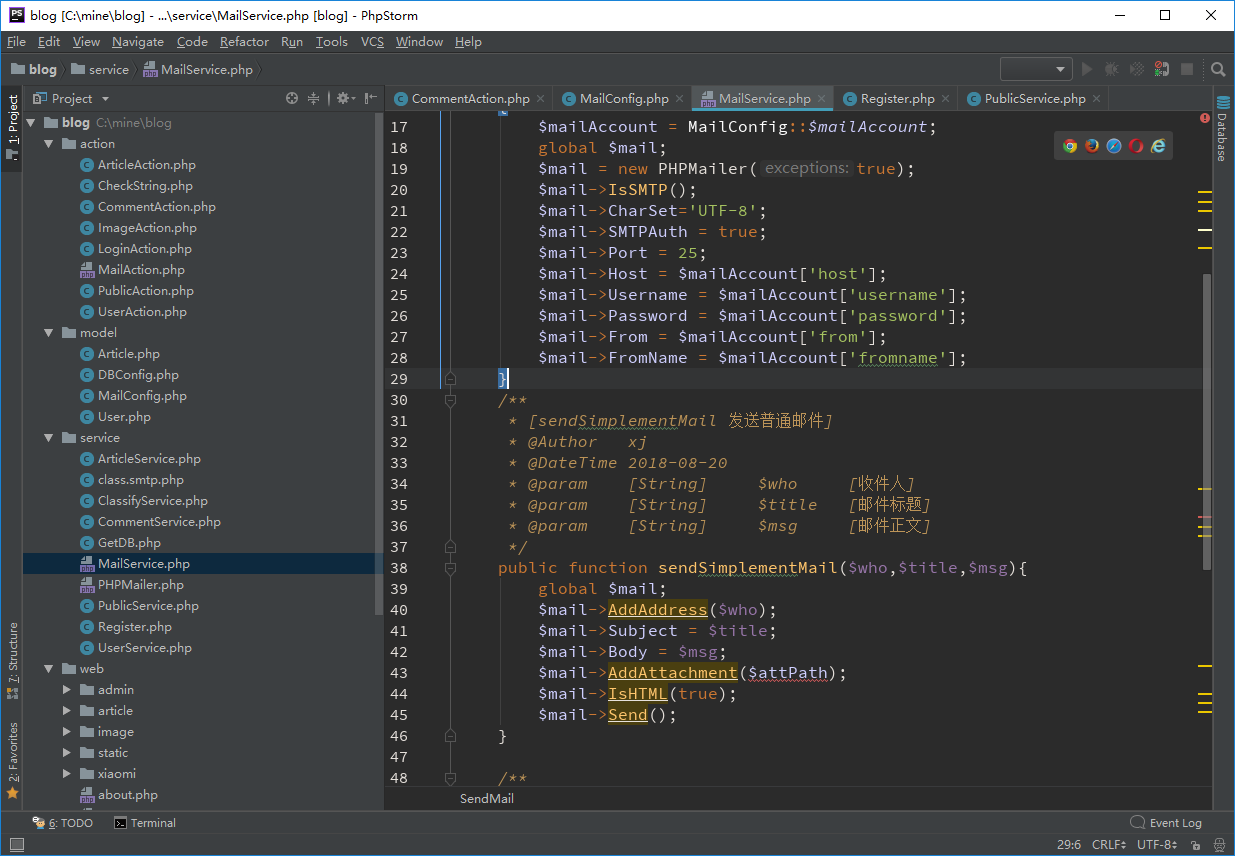The height and width of the screenshot is (856, 1235).
Task: Click the SendMail breadcrumb below editor
Action: (x=487, y=799)
